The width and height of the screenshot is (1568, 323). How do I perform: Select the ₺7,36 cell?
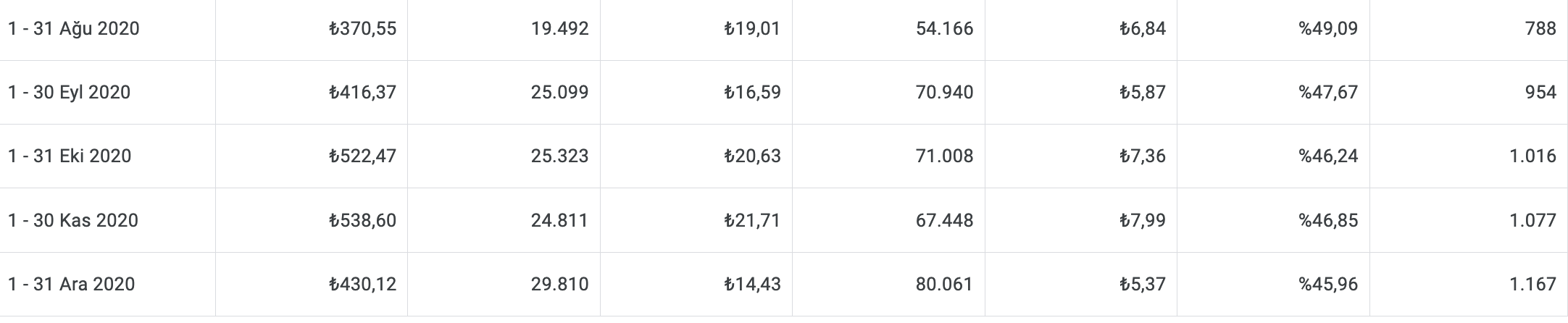point(1081,156)
